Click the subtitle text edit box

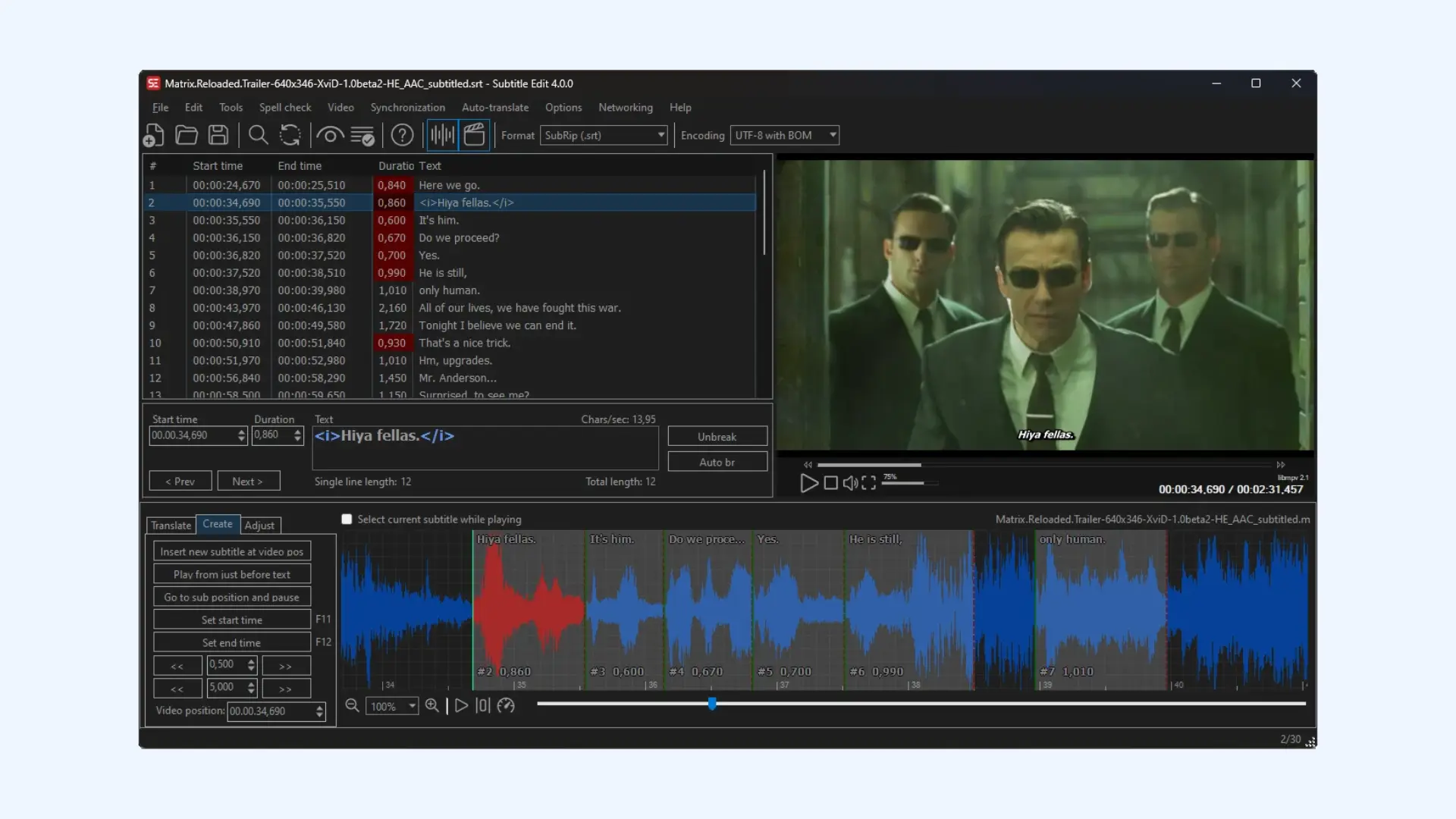pos(485,448)
